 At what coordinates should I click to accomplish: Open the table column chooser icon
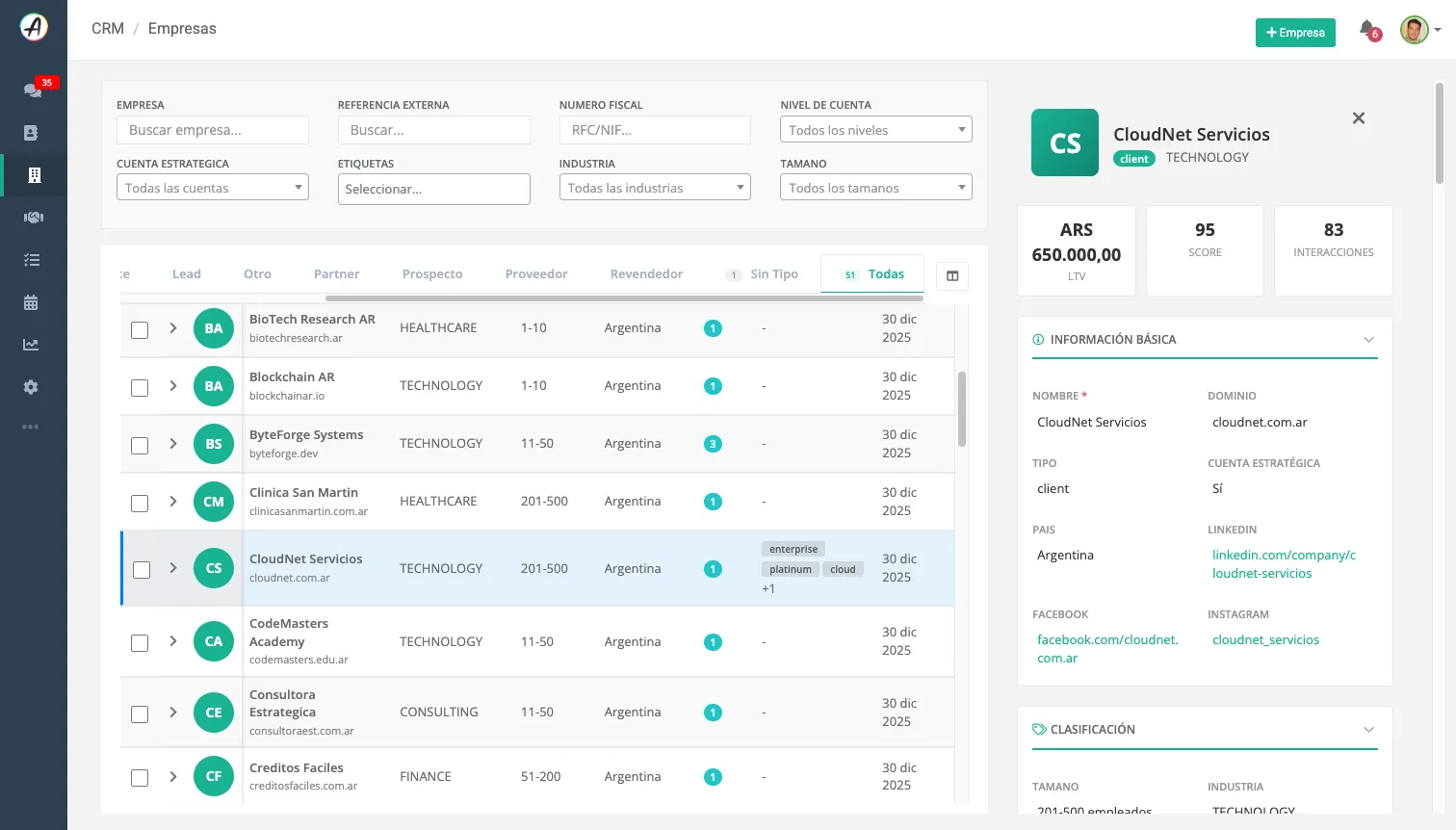[952, 276]
